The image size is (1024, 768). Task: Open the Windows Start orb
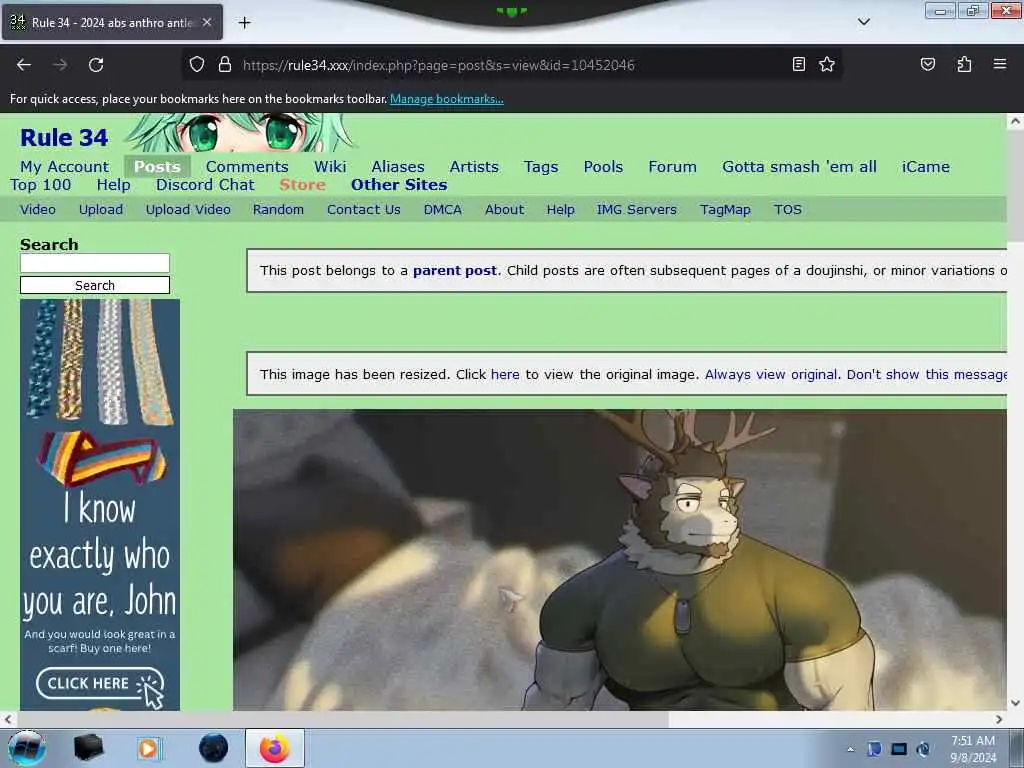27,748
